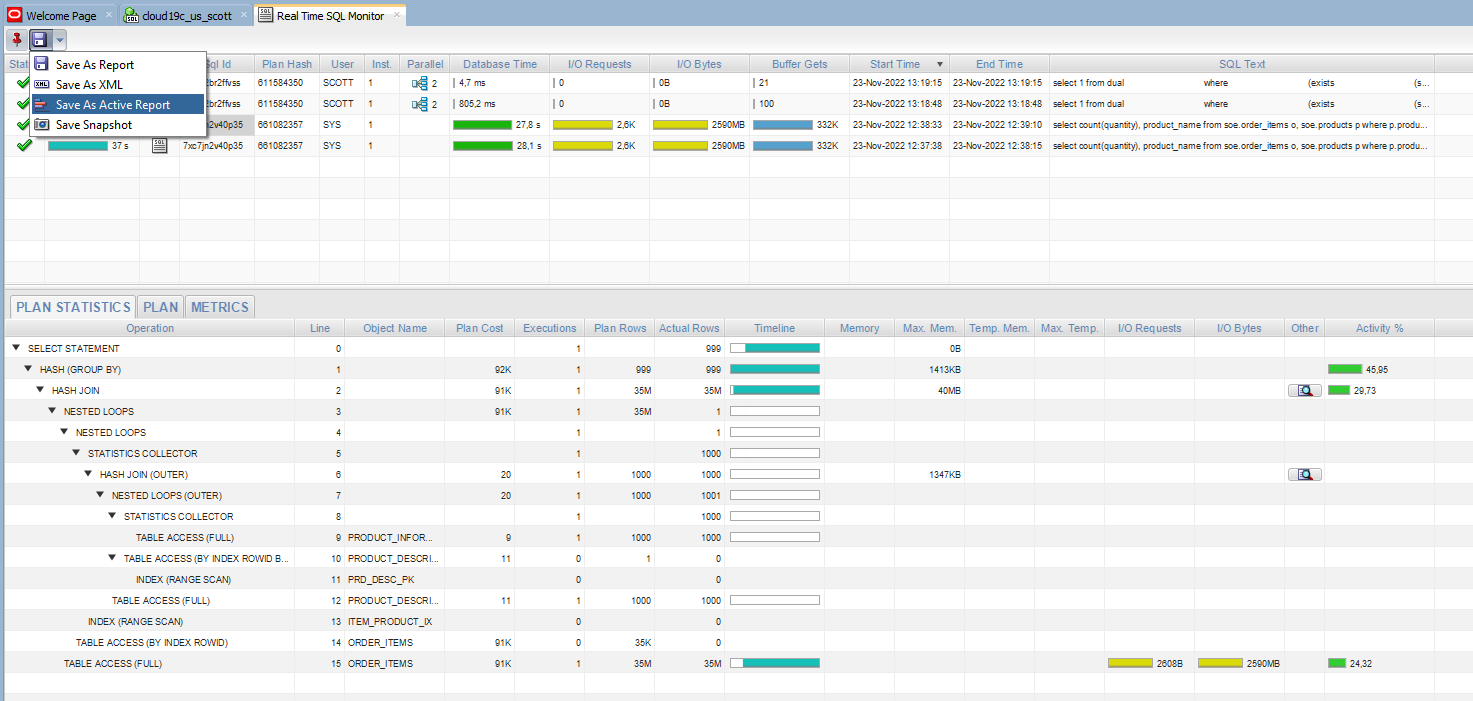Collapse the HASH JOIN (OUTER) plan node
Screen dimensions: 1473x701
(x=88, y=473)
